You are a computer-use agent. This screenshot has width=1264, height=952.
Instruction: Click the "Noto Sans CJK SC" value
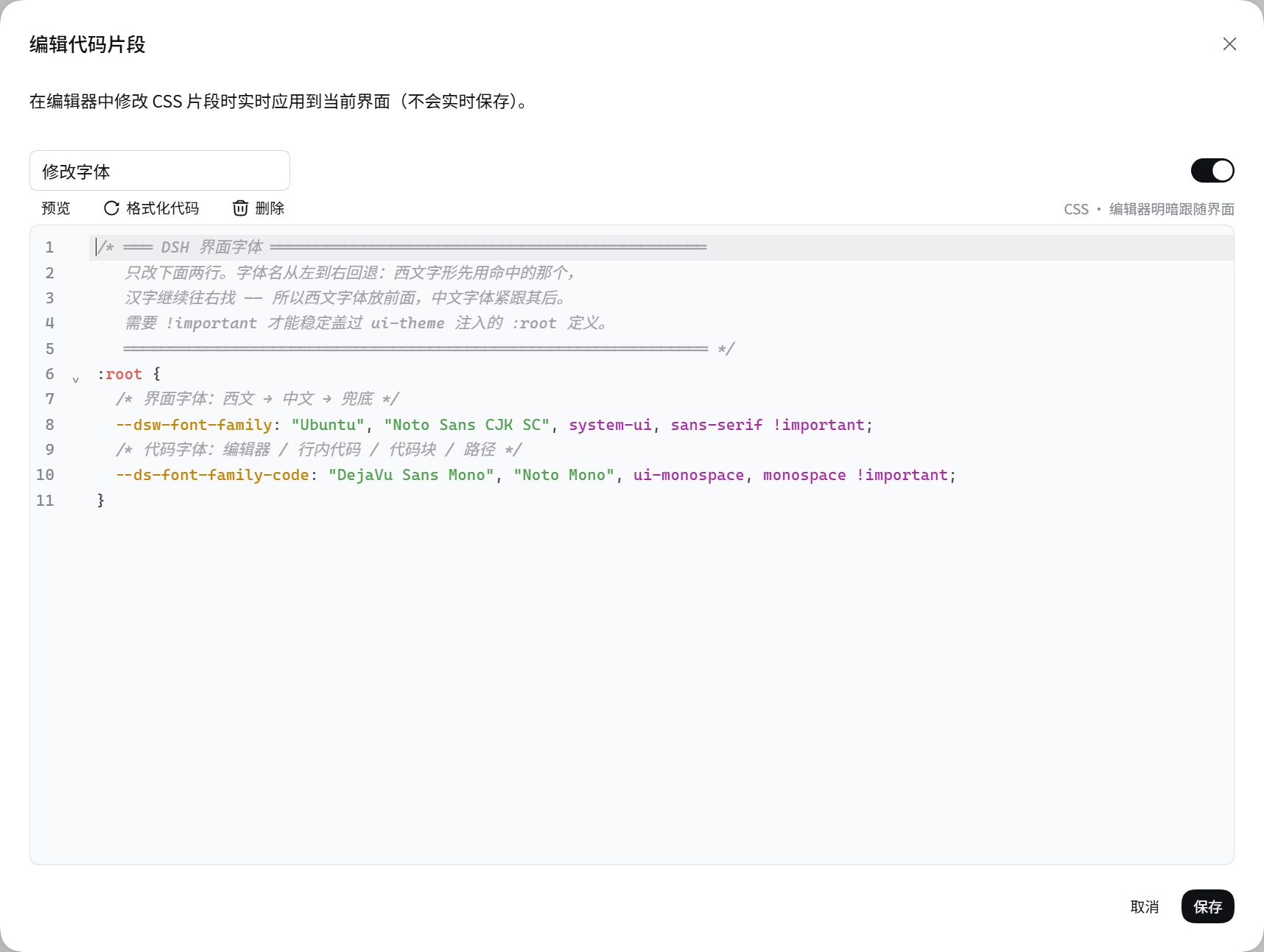pos(467,425)
